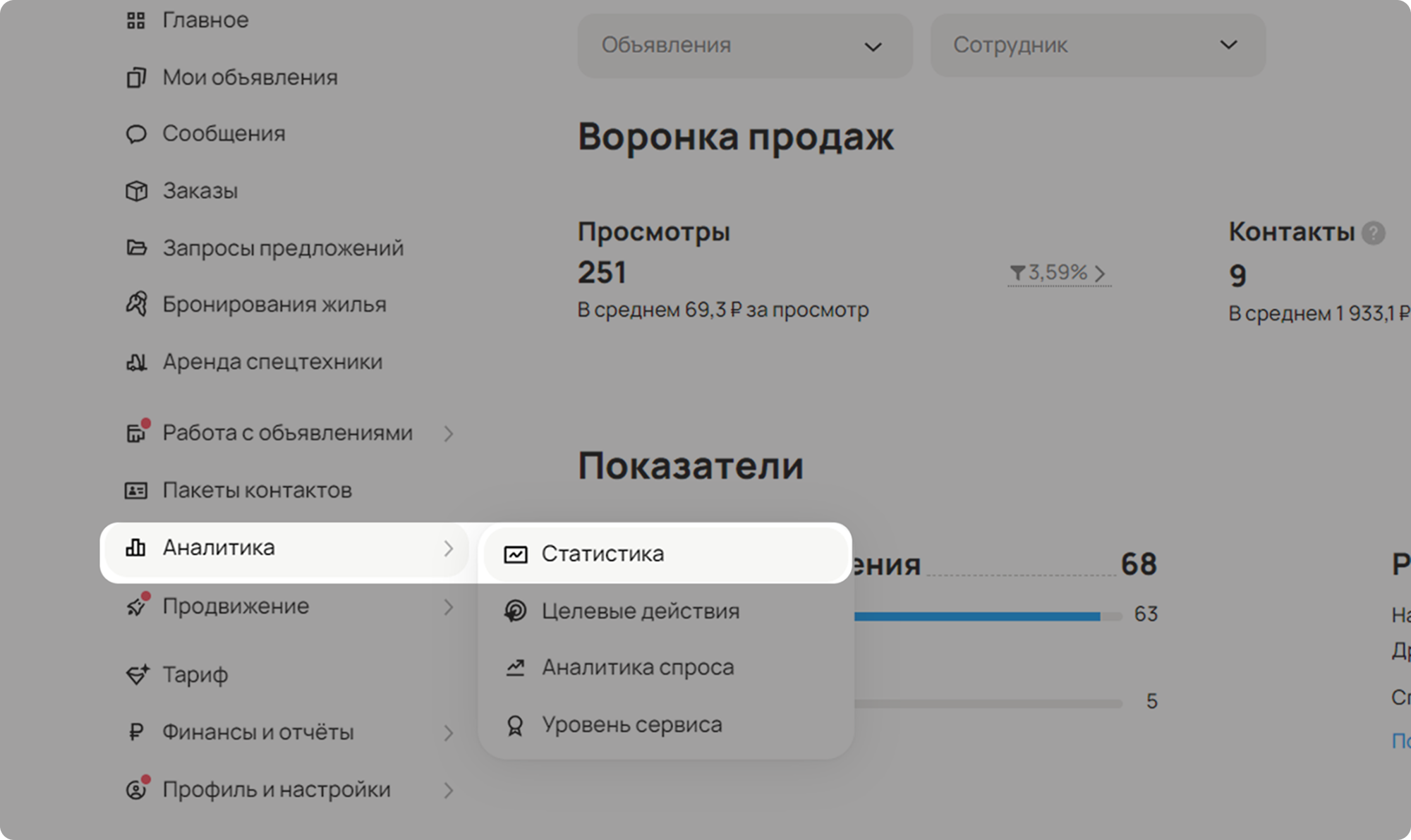
Task: Click the Тариф diamond icon
Action: (x=137, y=675)
